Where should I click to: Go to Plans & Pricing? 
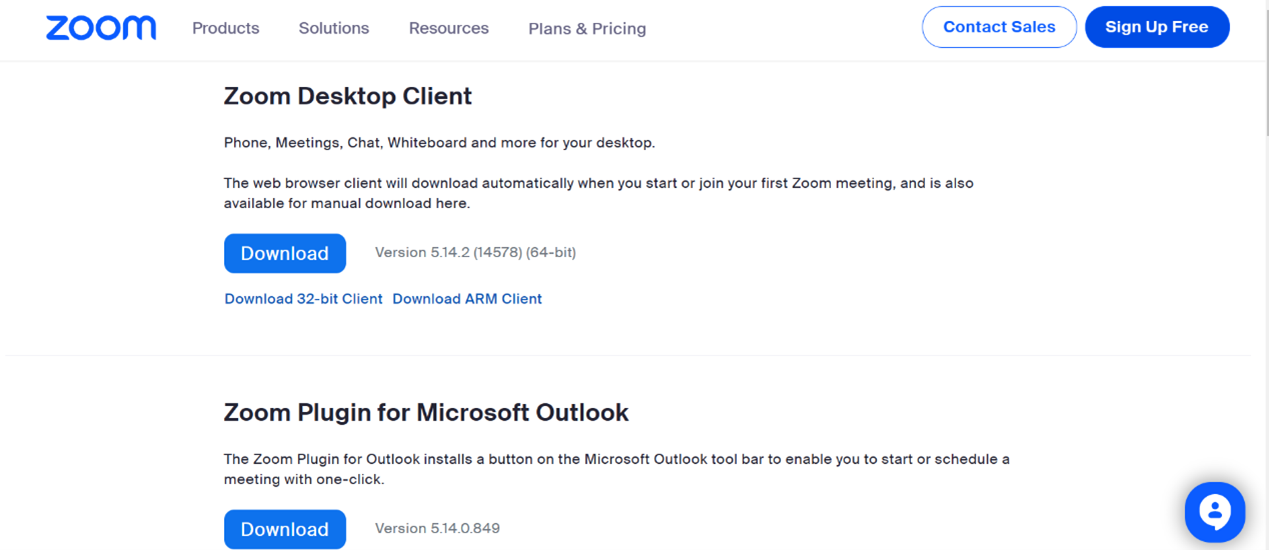click(587, 29)
